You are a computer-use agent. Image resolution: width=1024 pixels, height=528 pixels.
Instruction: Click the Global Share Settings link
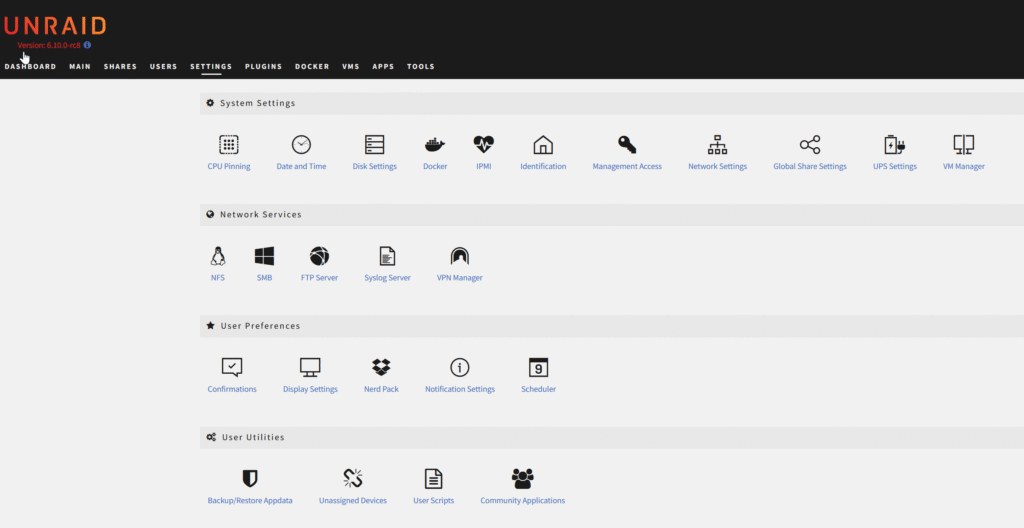(x=809, y=166)
